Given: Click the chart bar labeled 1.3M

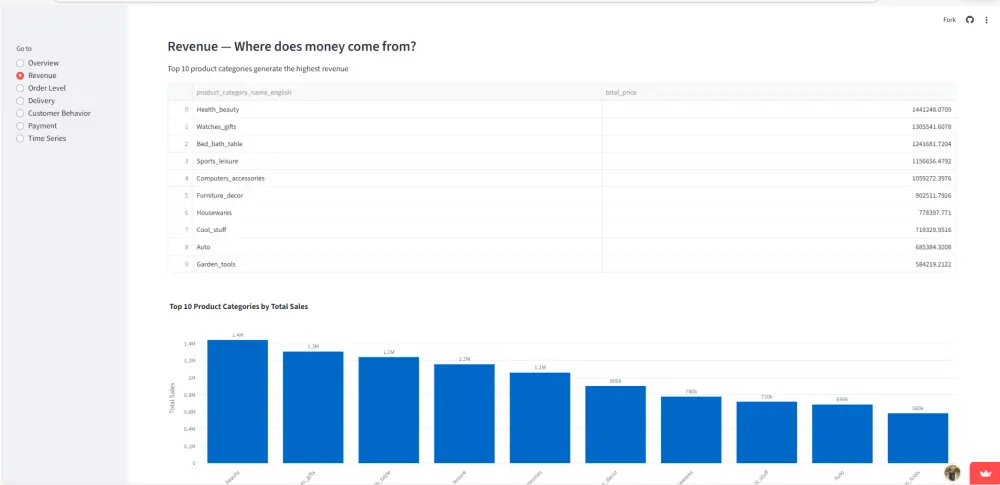Looking at the screenshot, I should pos(313,407).
